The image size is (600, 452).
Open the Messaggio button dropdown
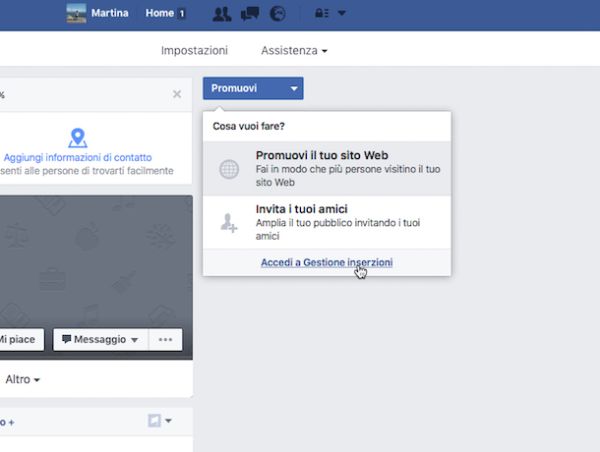pos(101,339)
